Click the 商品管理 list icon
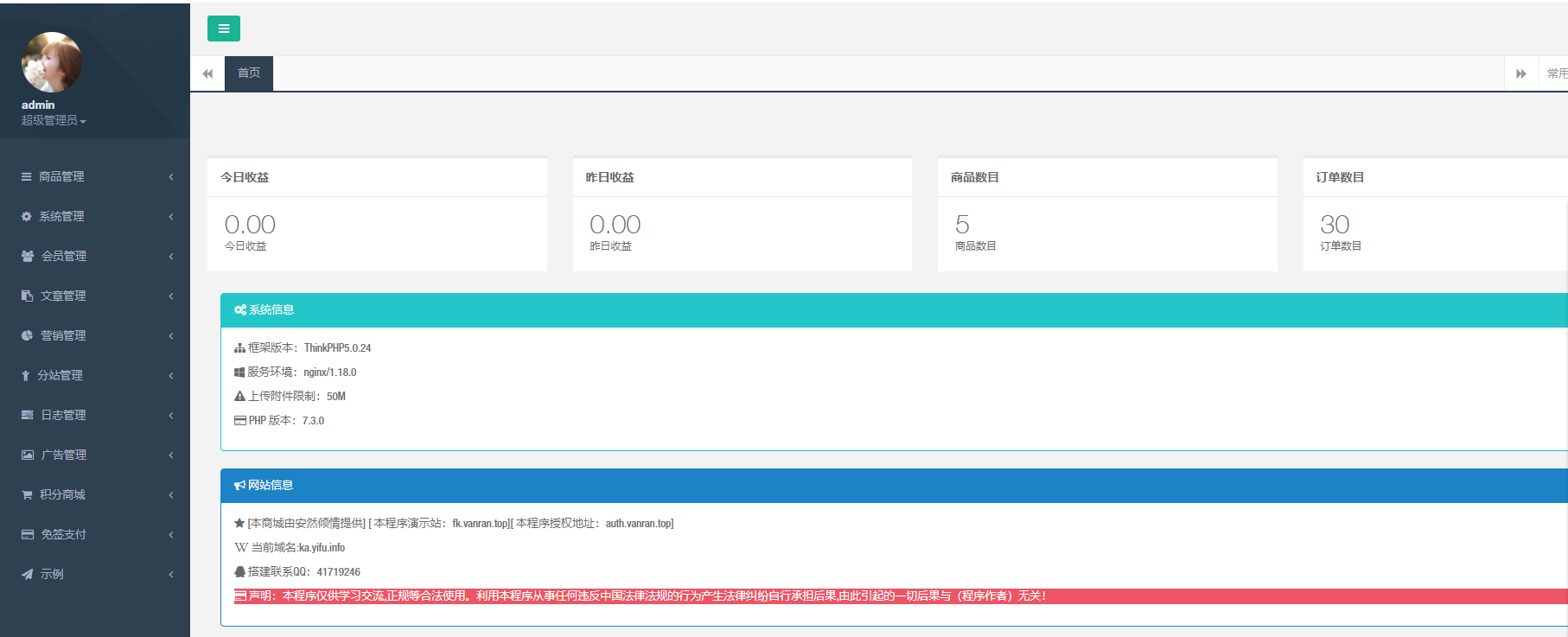 click(27, 176)
